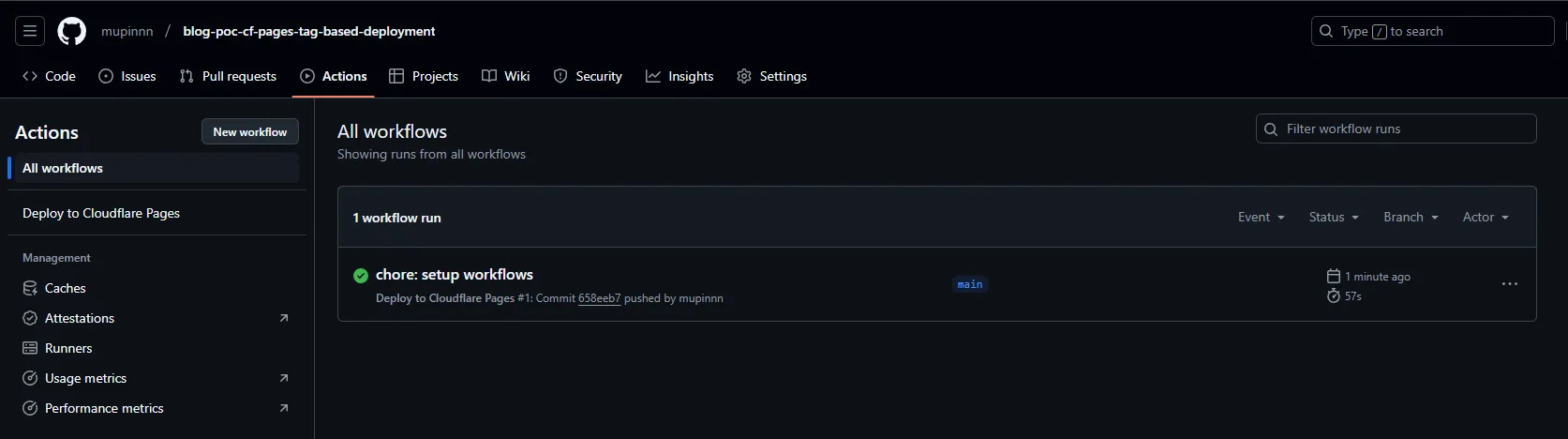1568x439 pixels.
Task: Expand the Status filter dropdown
Action: click(1333, 217)
